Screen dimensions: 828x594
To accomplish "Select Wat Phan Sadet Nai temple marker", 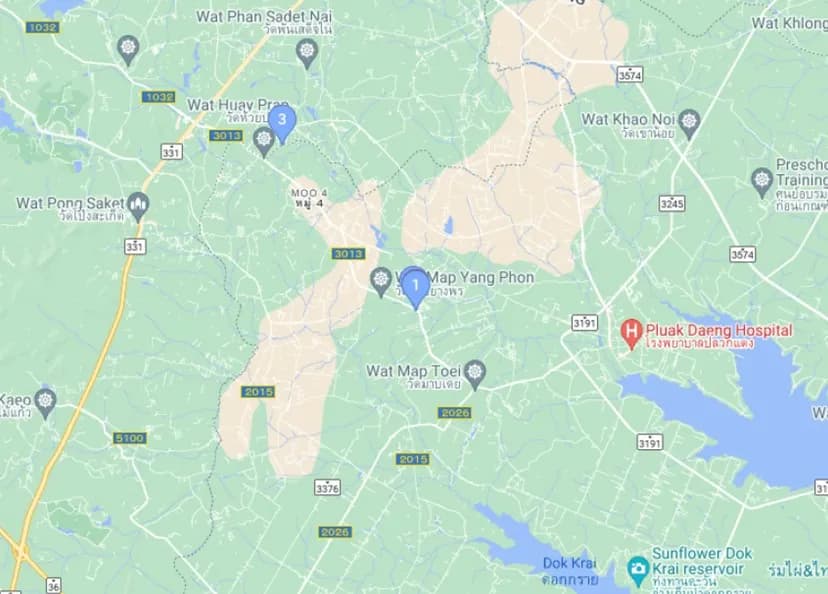I will (x=307, y=53).
